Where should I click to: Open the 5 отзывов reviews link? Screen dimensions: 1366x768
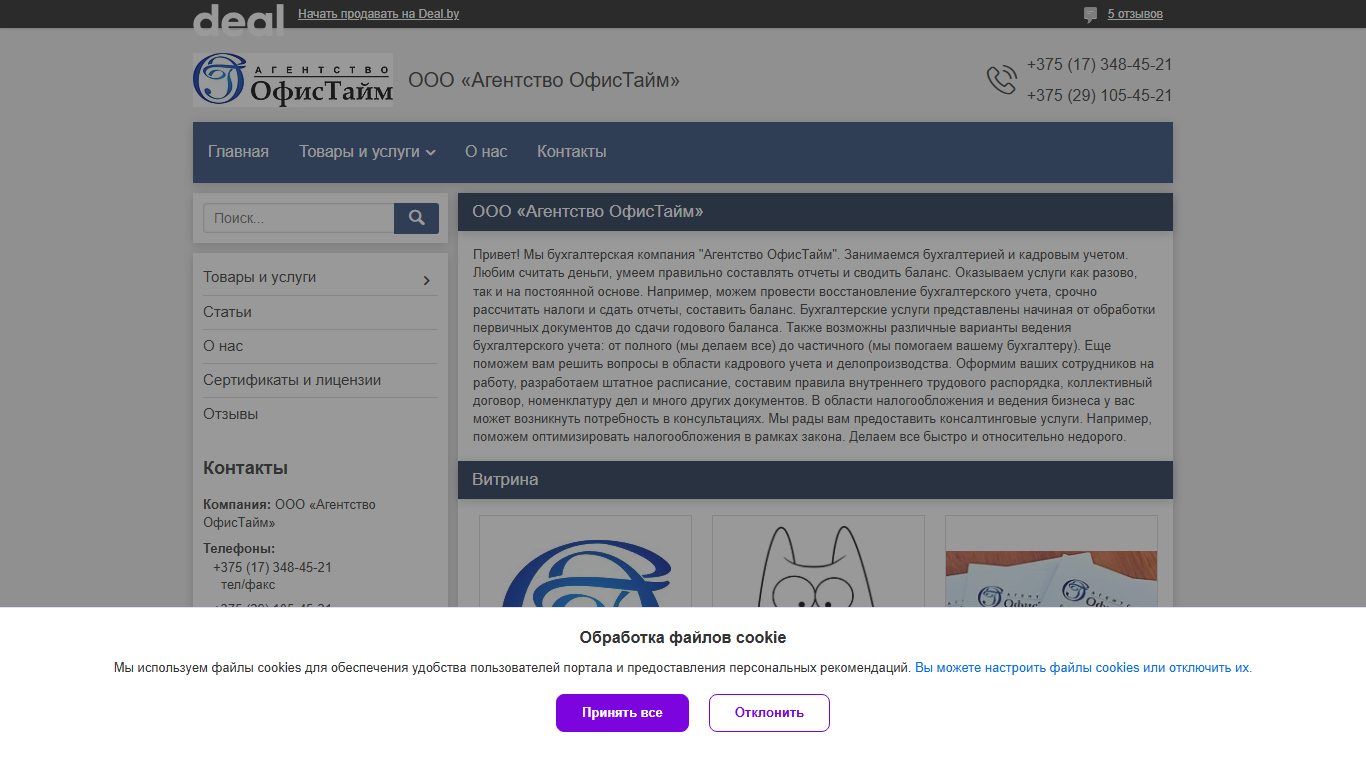point(1135,14)
